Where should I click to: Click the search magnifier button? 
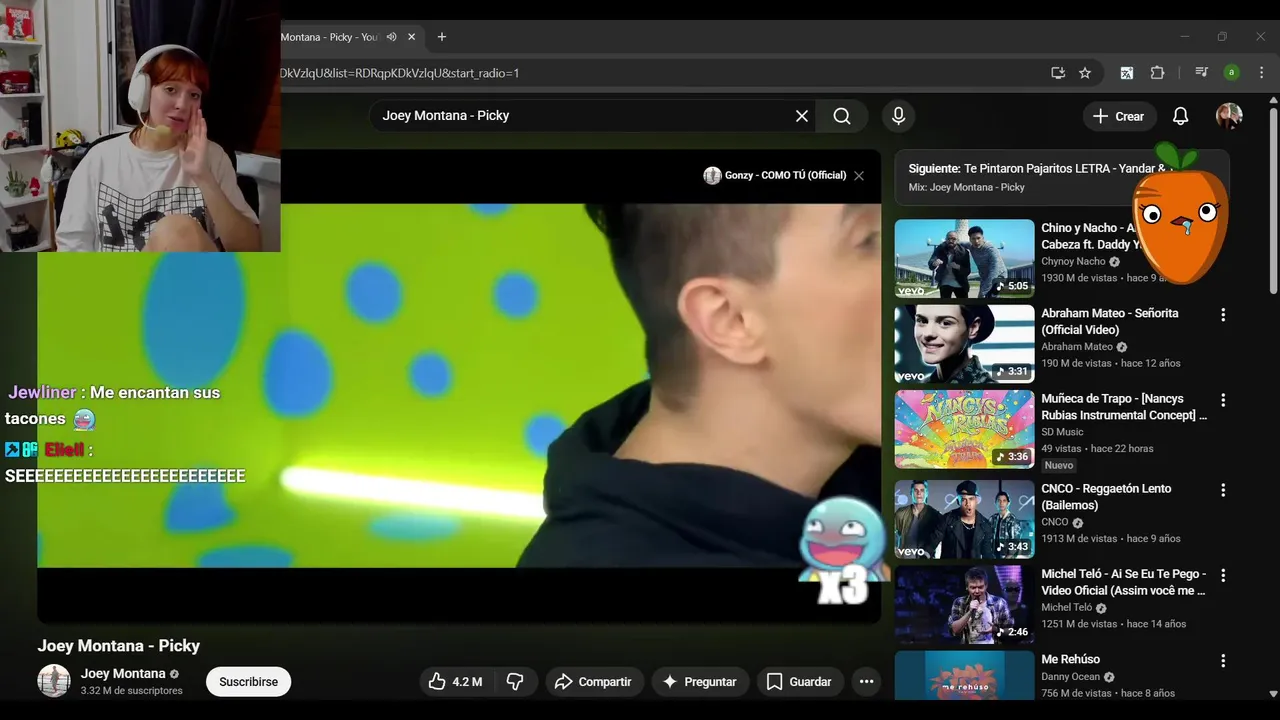(842, 116)
